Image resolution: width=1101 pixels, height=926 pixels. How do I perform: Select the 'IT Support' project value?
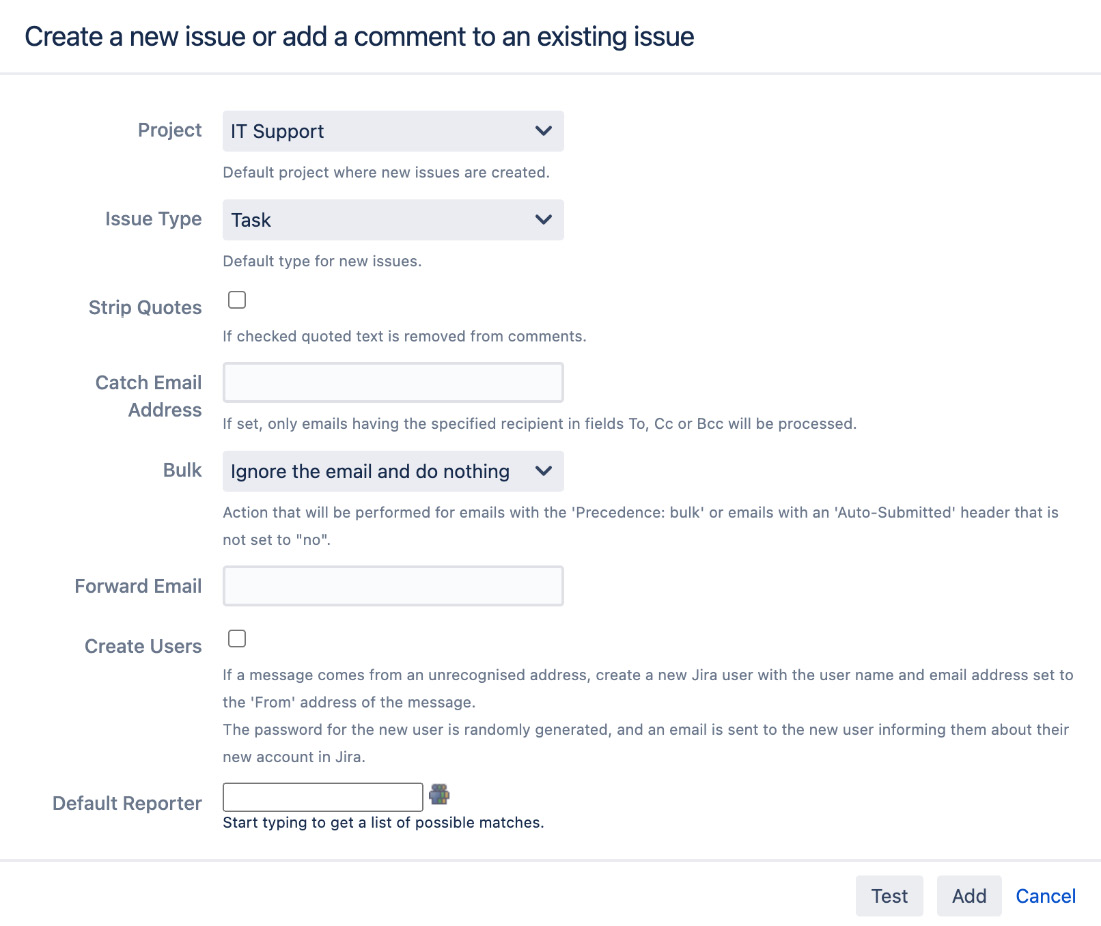[392, 131]
